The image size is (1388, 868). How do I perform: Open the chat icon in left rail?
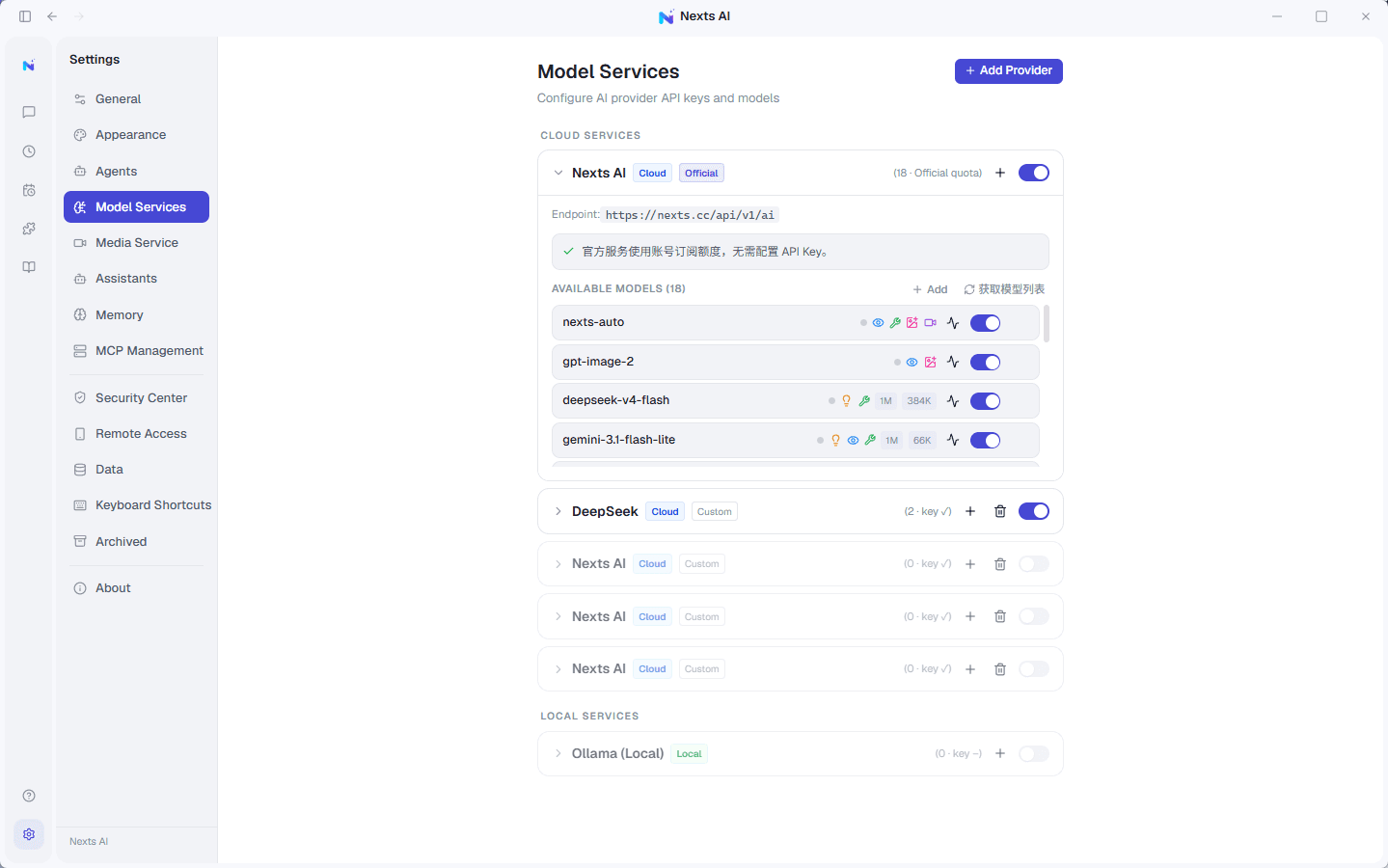(x=29, y=113)
